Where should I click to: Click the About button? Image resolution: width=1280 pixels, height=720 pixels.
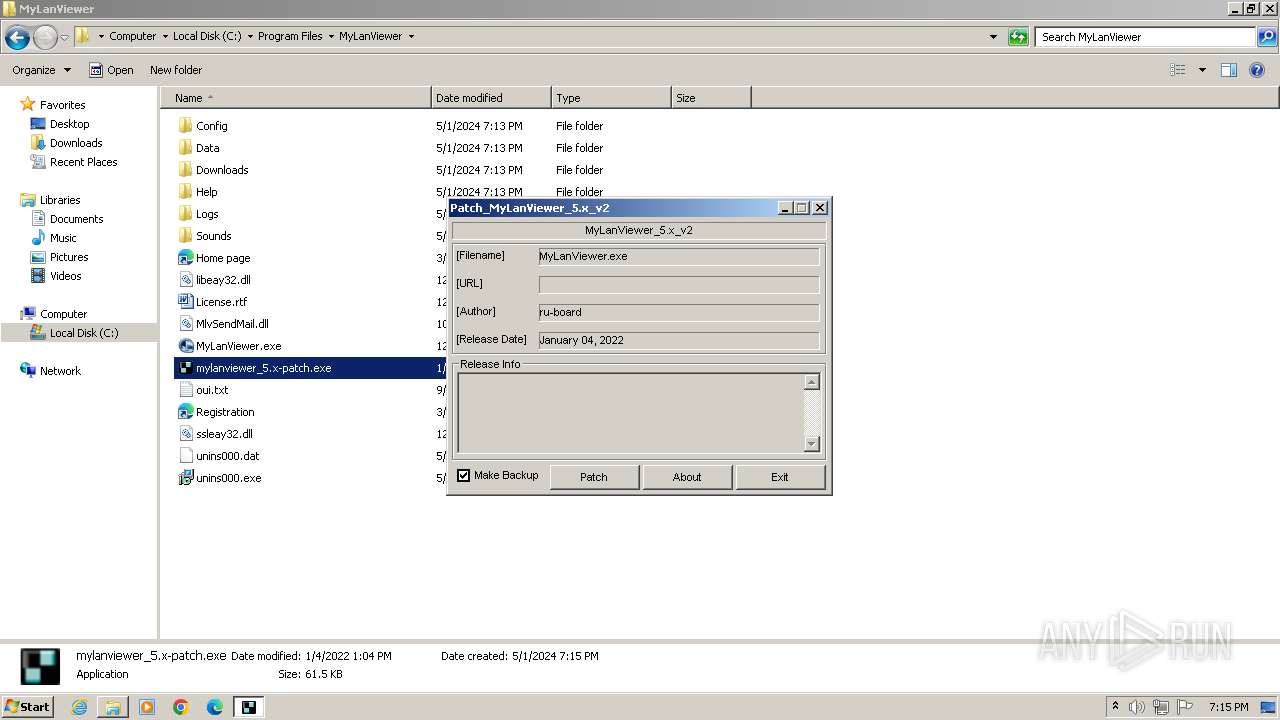pos(687,477)
